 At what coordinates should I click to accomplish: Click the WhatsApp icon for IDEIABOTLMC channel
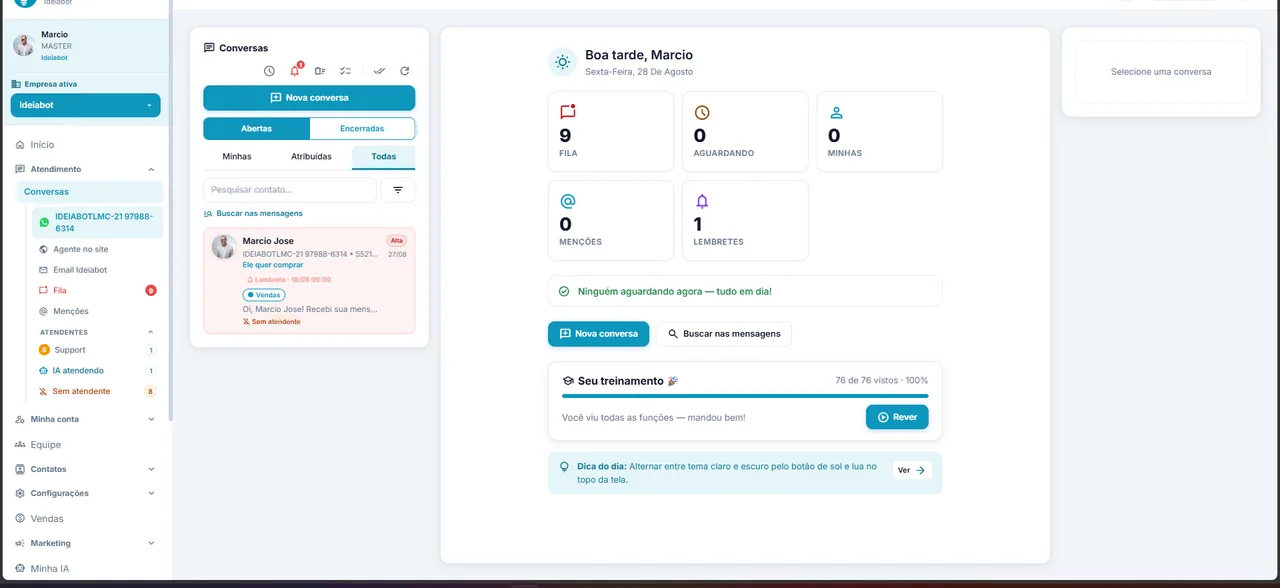click(x=44, y=222)
